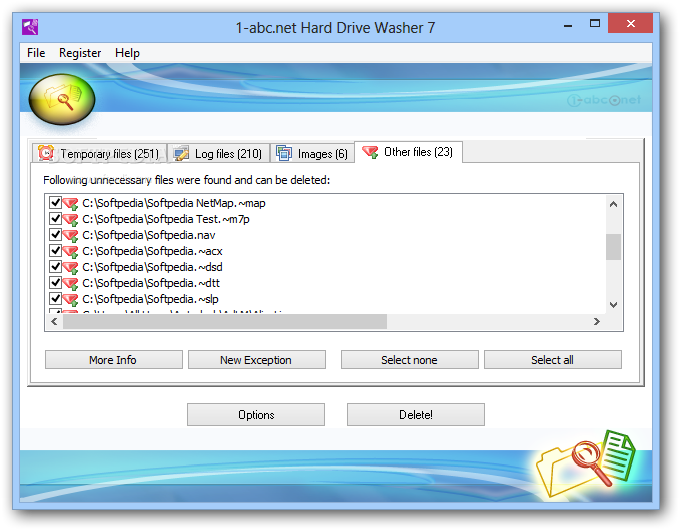The width and height of the screenshot is (680, 530).
Task: Minimize the Hard Drive Washer window
Action: pos(568,24)
